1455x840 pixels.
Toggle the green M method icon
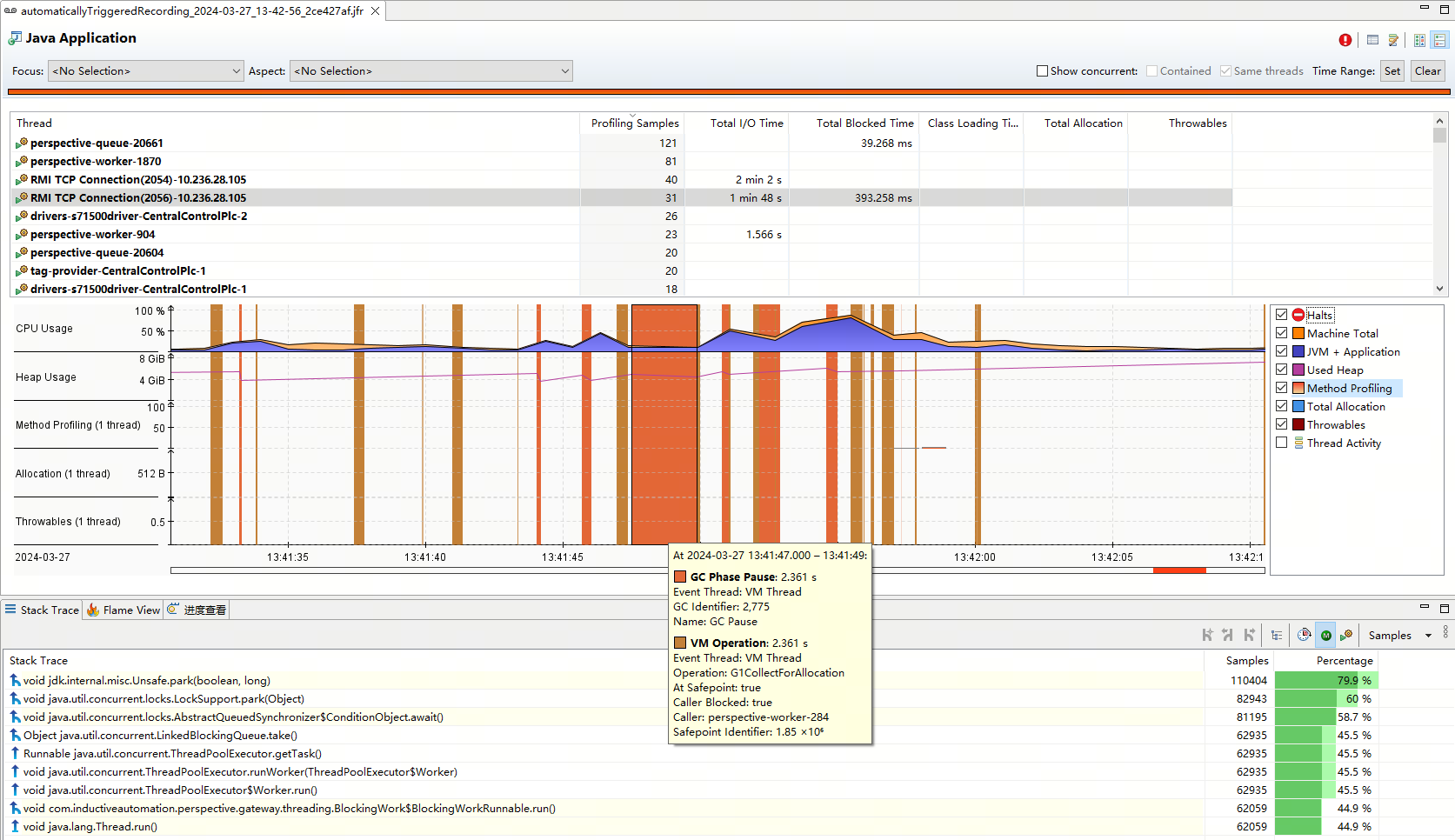tap(1325, 636)
